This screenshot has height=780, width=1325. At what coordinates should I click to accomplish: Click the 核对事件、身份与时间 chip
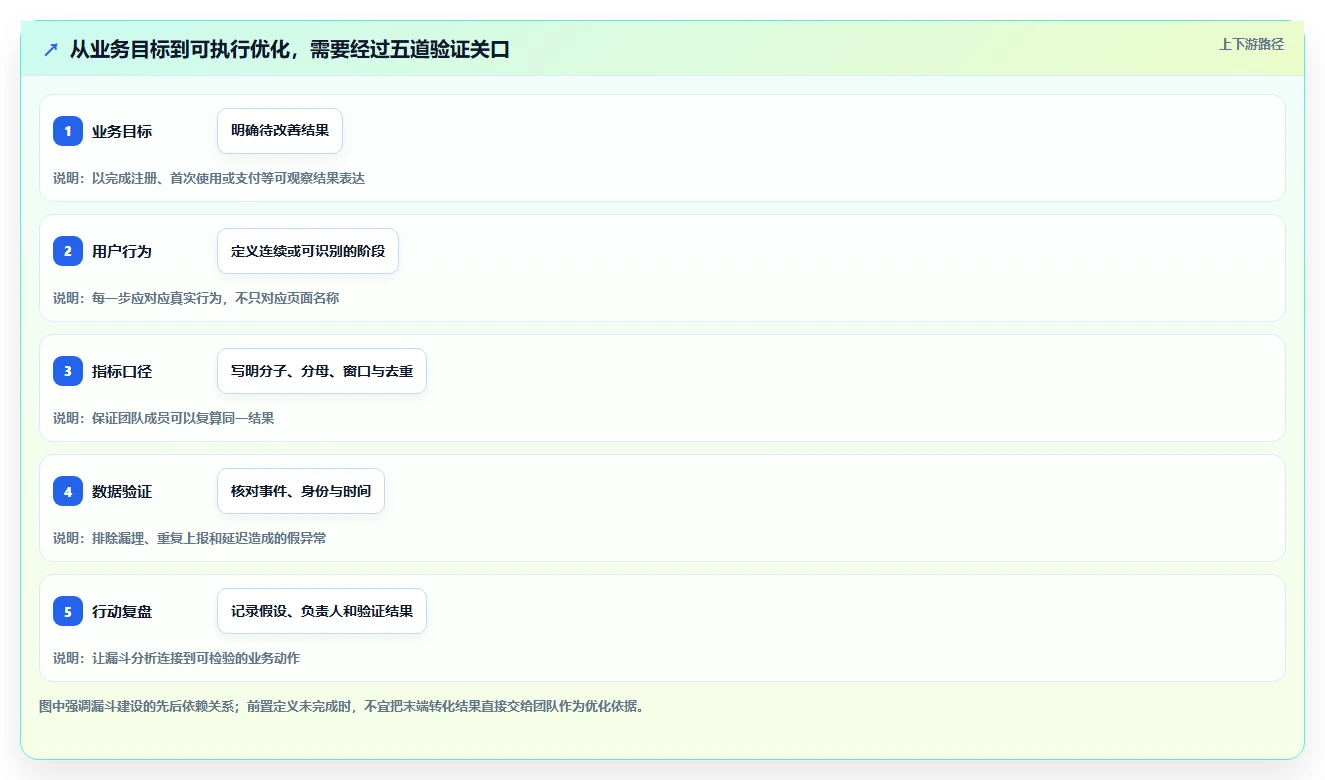point(301,491)
